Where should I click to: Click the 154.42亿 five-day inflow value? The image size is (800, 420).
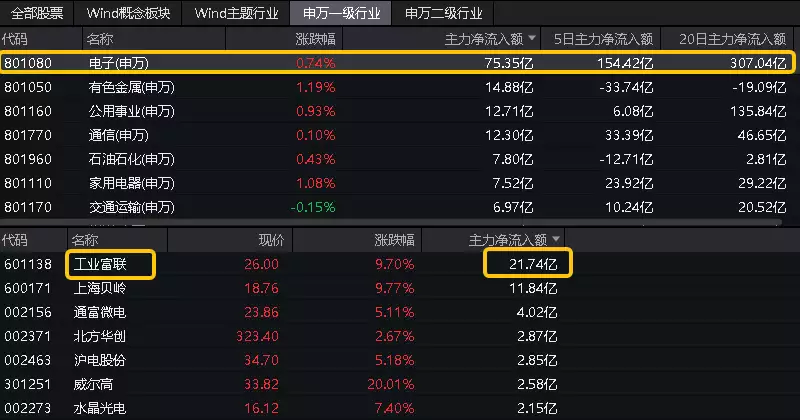625,63
